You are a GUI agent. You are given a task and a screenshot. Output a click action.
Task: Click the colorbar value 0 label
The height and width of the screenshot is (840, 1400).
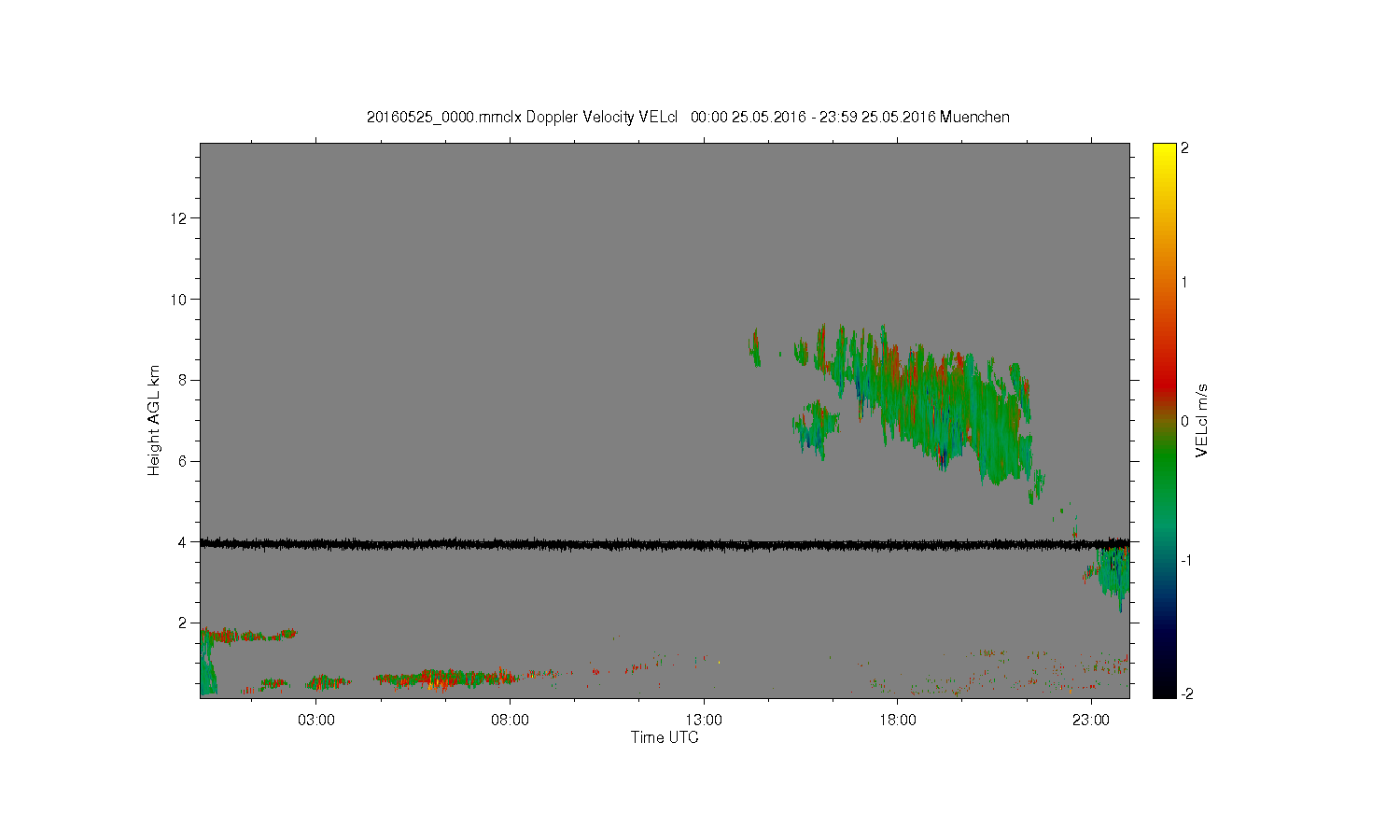(x=1184, y=421)
